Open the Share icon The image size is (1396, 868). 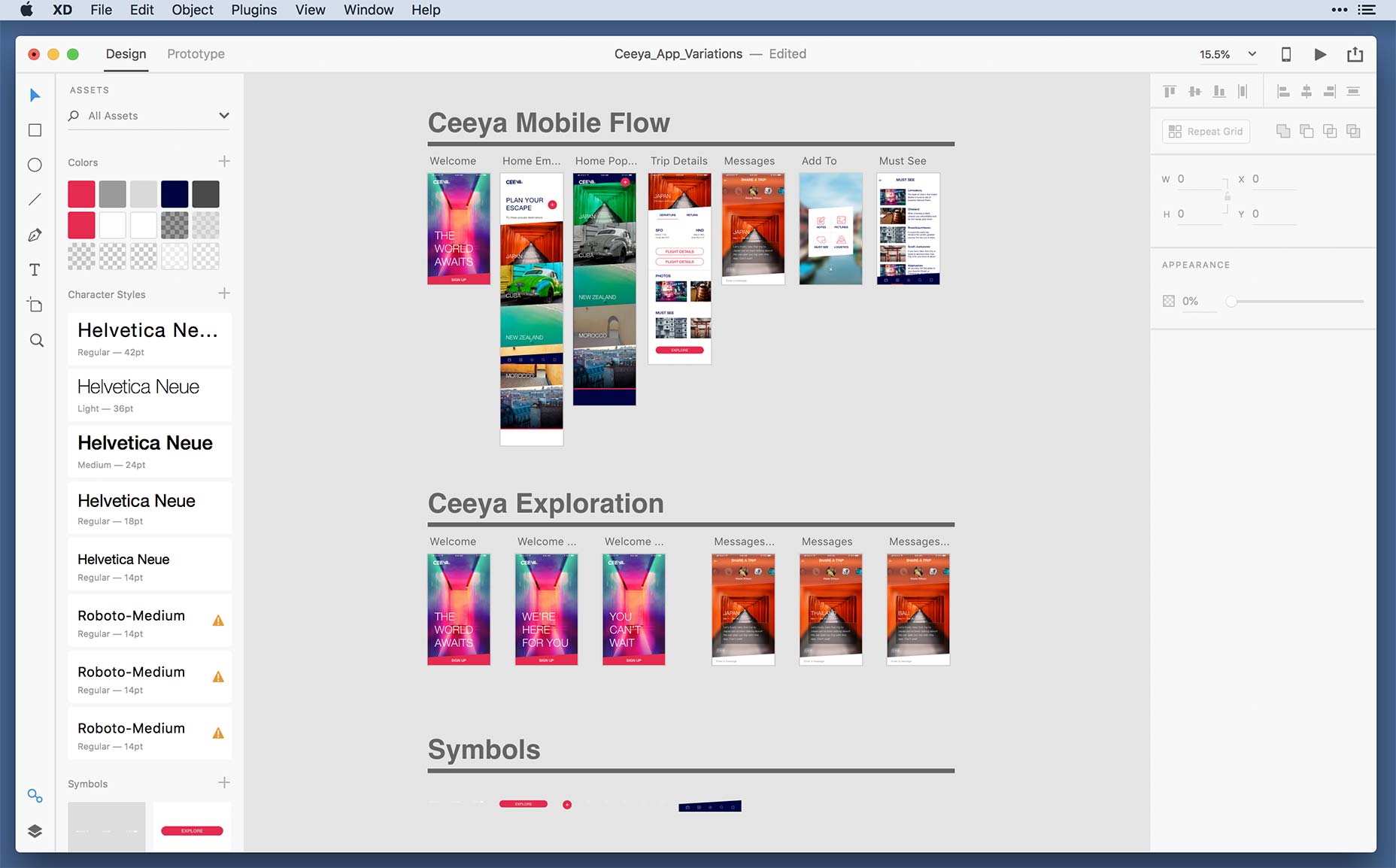1355,54
